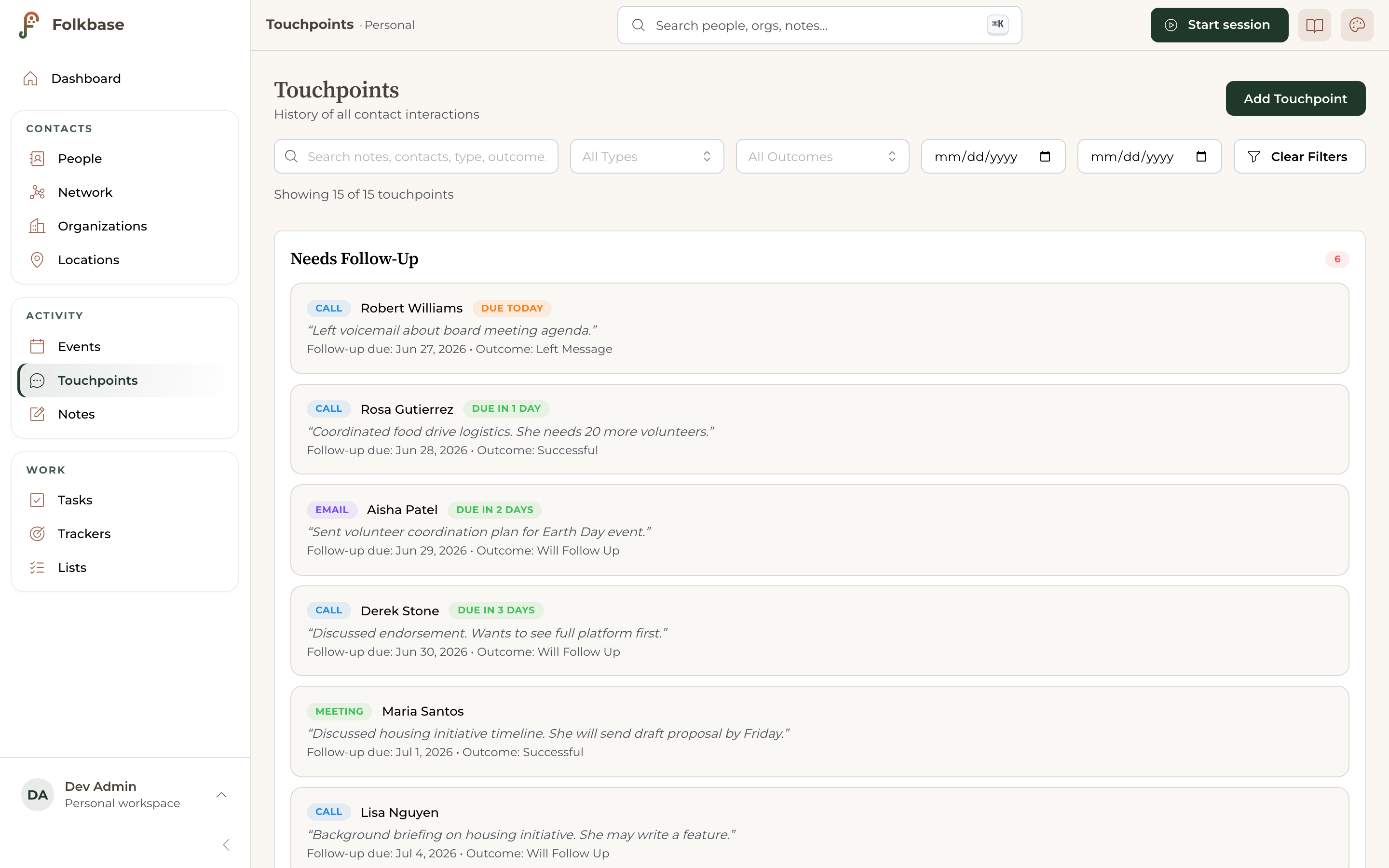Open the second date field calendar picker

click(1201, 157)
